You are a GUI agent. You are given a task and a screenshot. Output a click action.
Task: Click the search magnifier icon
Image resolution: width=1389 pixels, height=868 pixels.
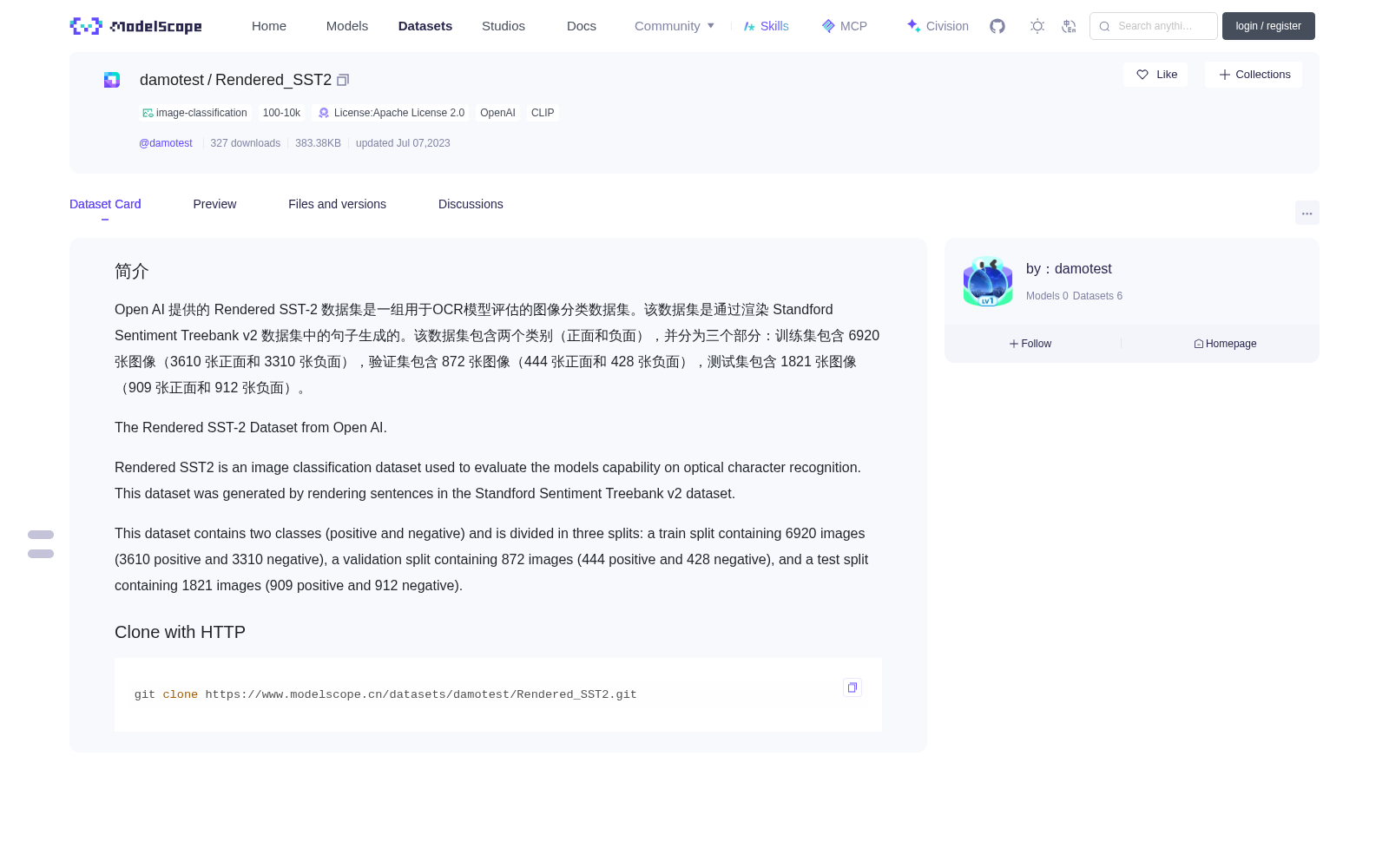coord(1104,26)
